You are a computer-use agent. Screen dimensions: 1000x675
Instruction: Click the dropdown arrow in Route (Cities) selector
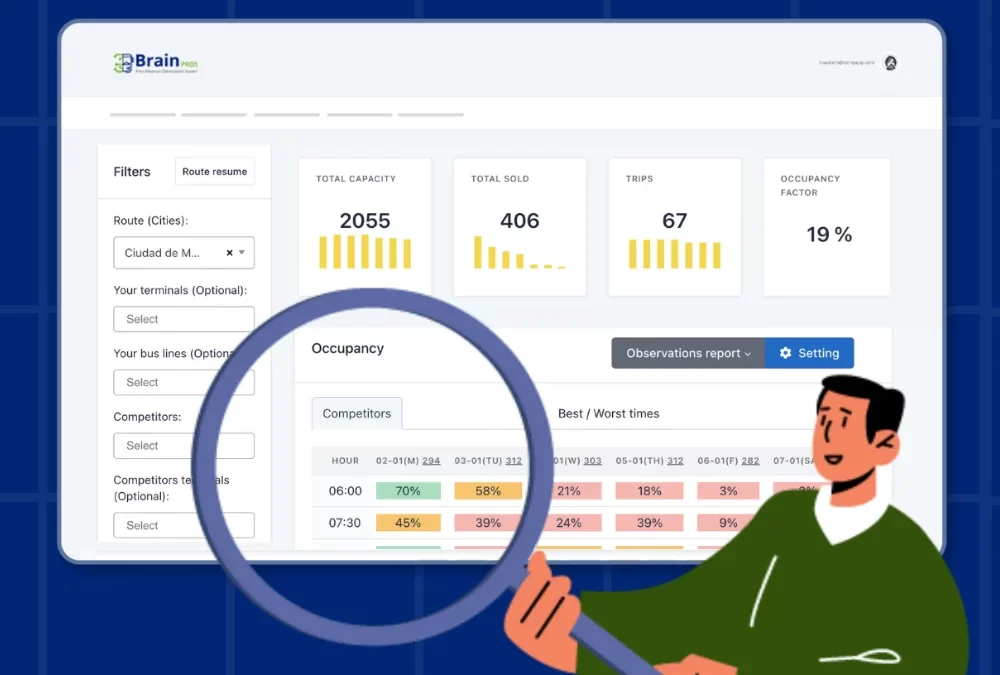coord(243,253)
